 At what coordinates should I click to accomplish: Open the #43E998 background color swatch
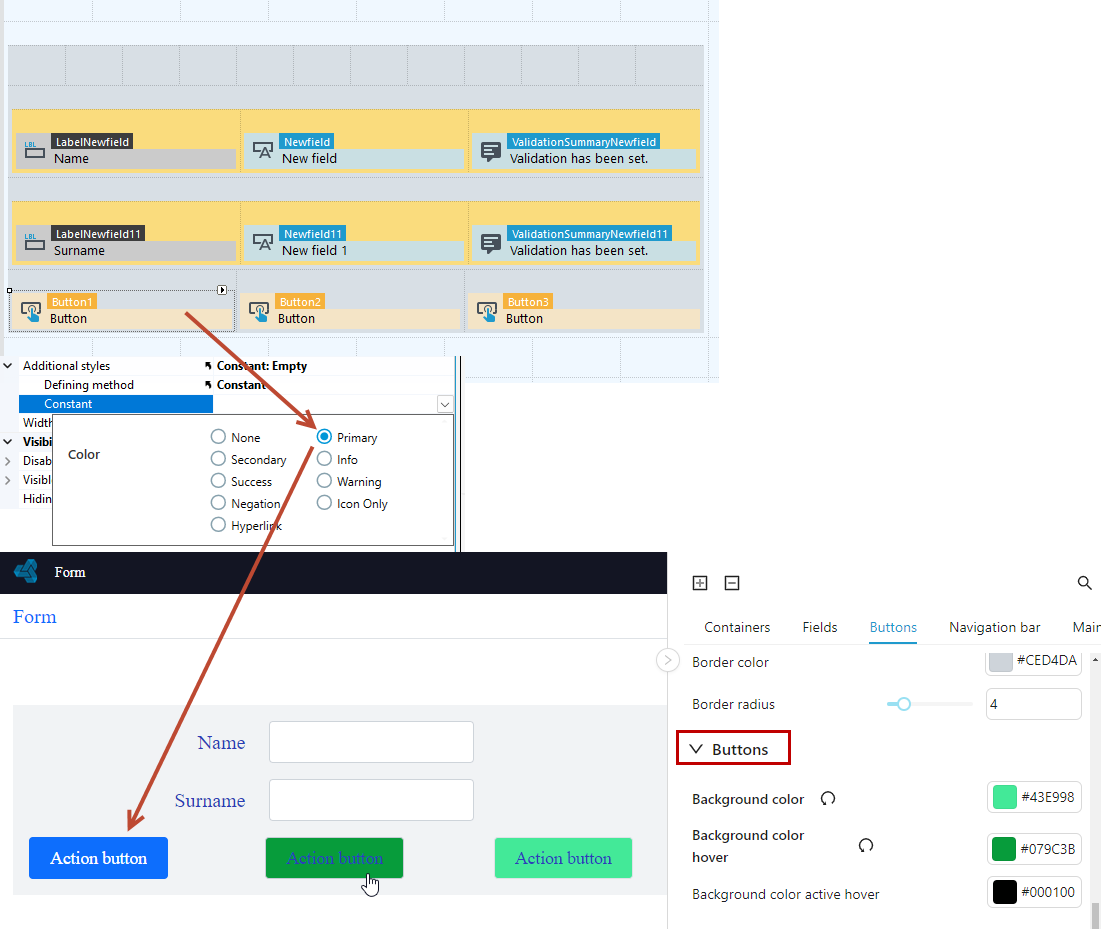click(x=1004, y=798)
